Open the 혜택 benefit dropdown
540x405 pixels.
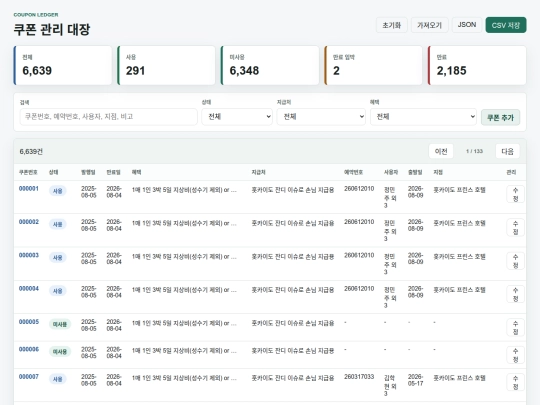[423, 117]
